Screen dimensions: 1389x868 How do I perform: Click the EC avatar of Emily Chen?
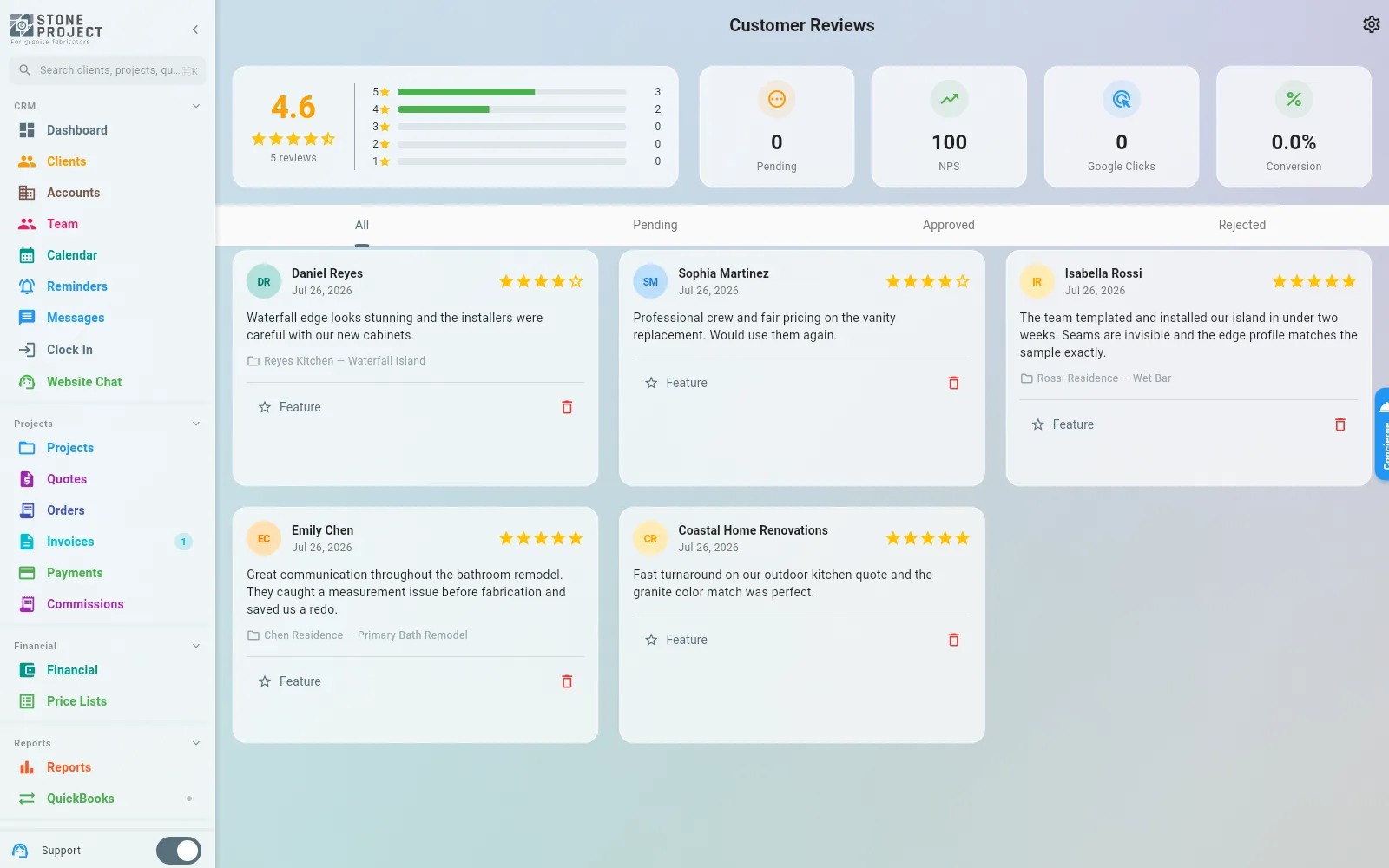[x=264, y=539]
